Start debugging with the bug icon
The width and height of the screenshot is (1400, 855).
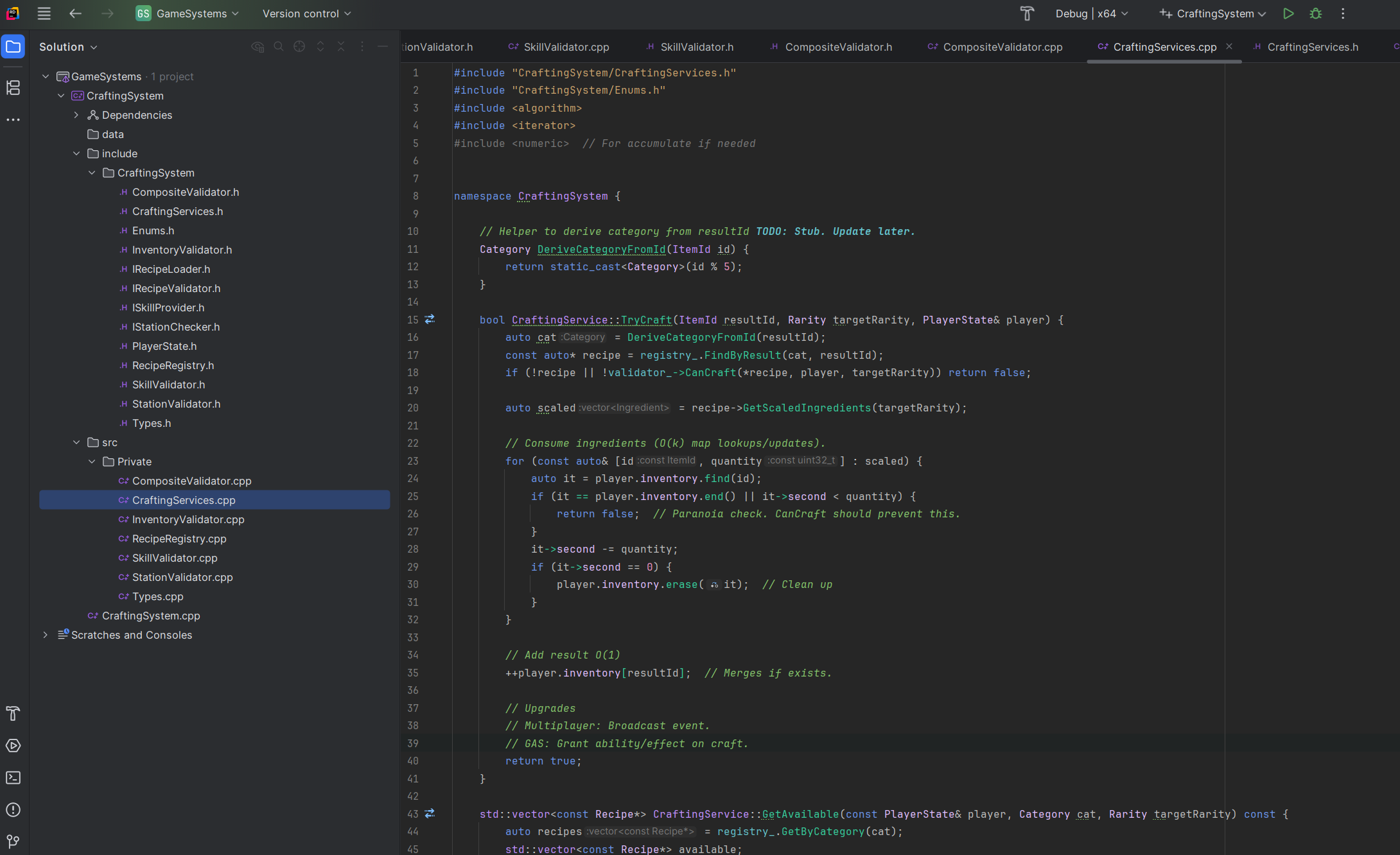pyautogui.click(x=1316, y=13)
